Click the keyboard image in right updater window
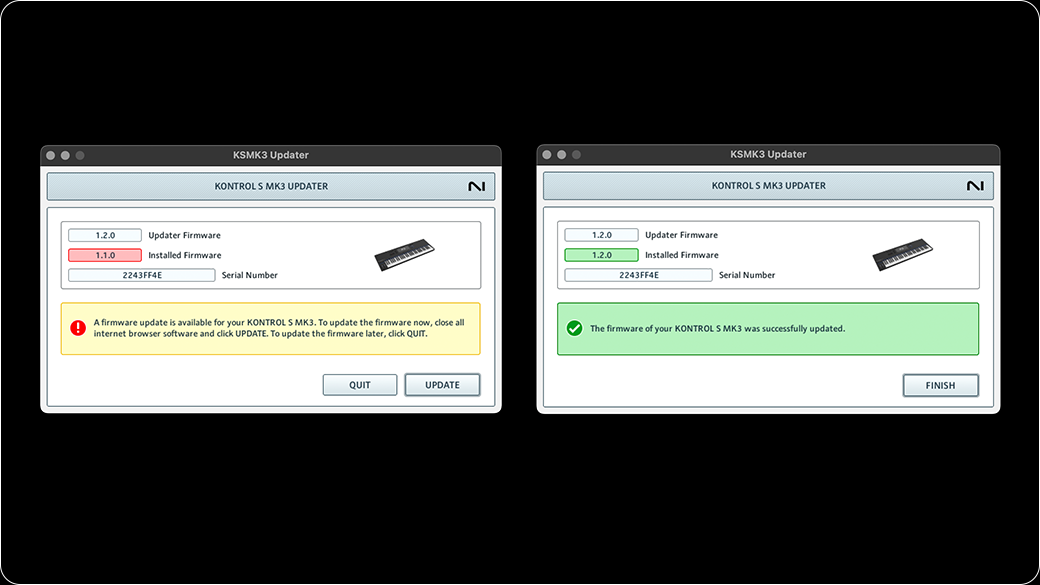 click(902, 254)
